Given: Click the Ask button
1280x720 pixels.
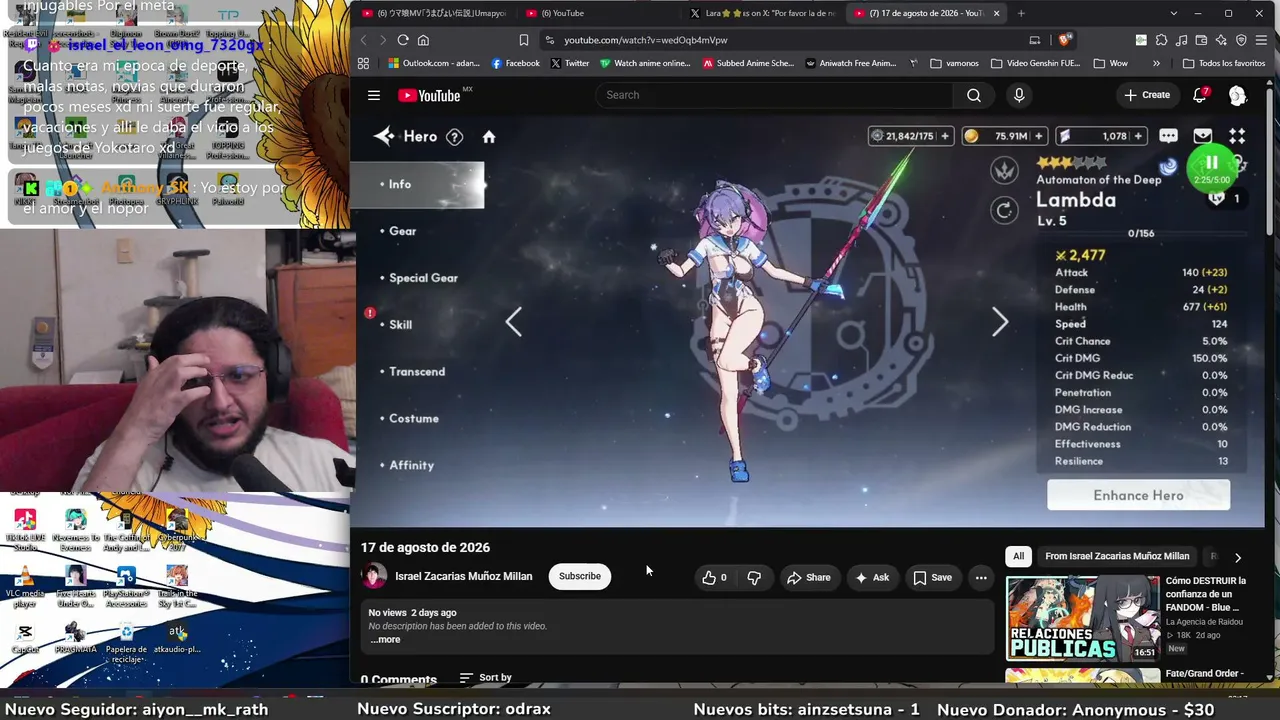Looking at the screenshot, I should click(872, 577).
